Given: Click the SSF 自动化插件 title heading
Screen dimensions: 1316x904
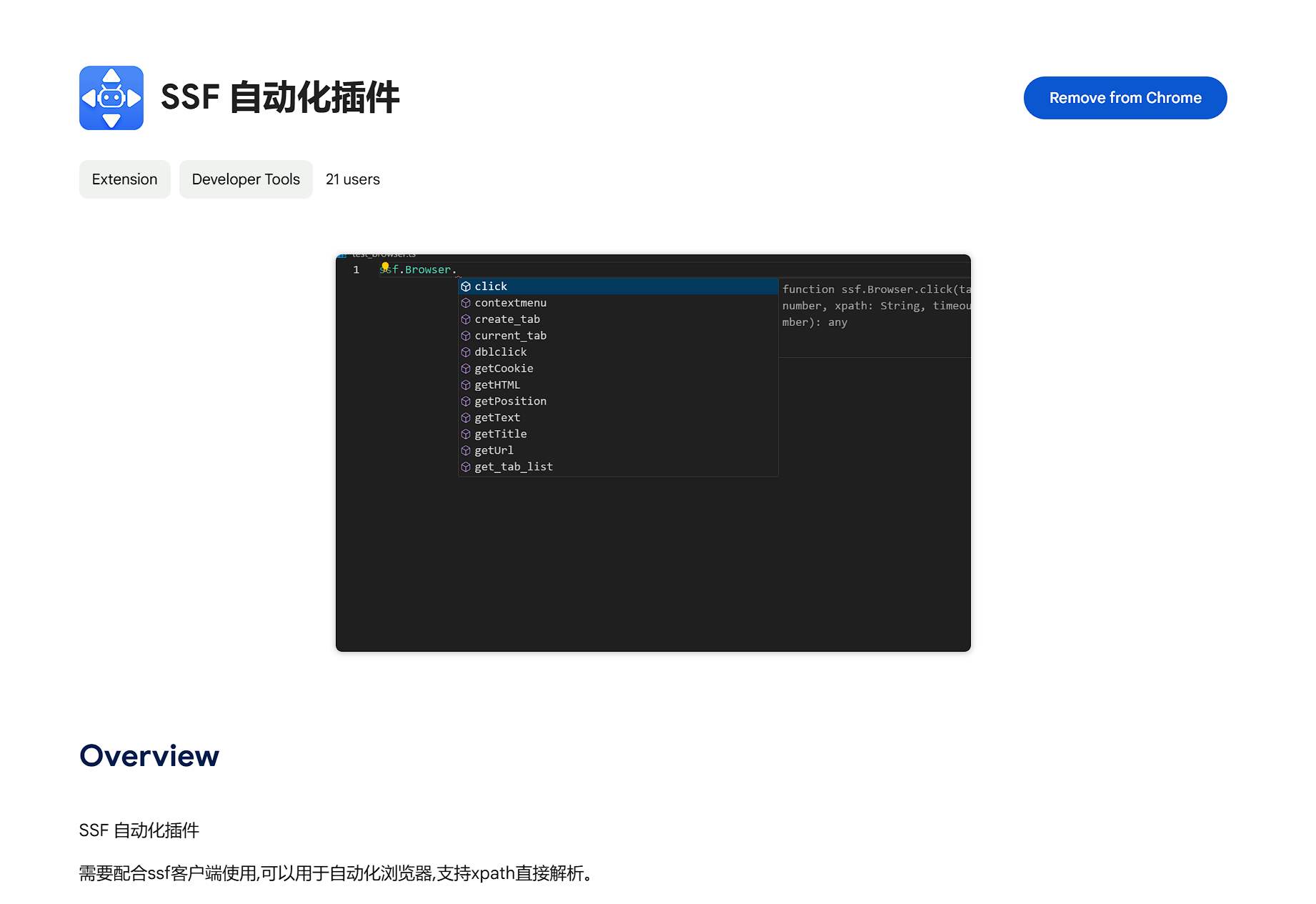Looking at the screenshot, I should pyautogui.click(x=280, y=98).
